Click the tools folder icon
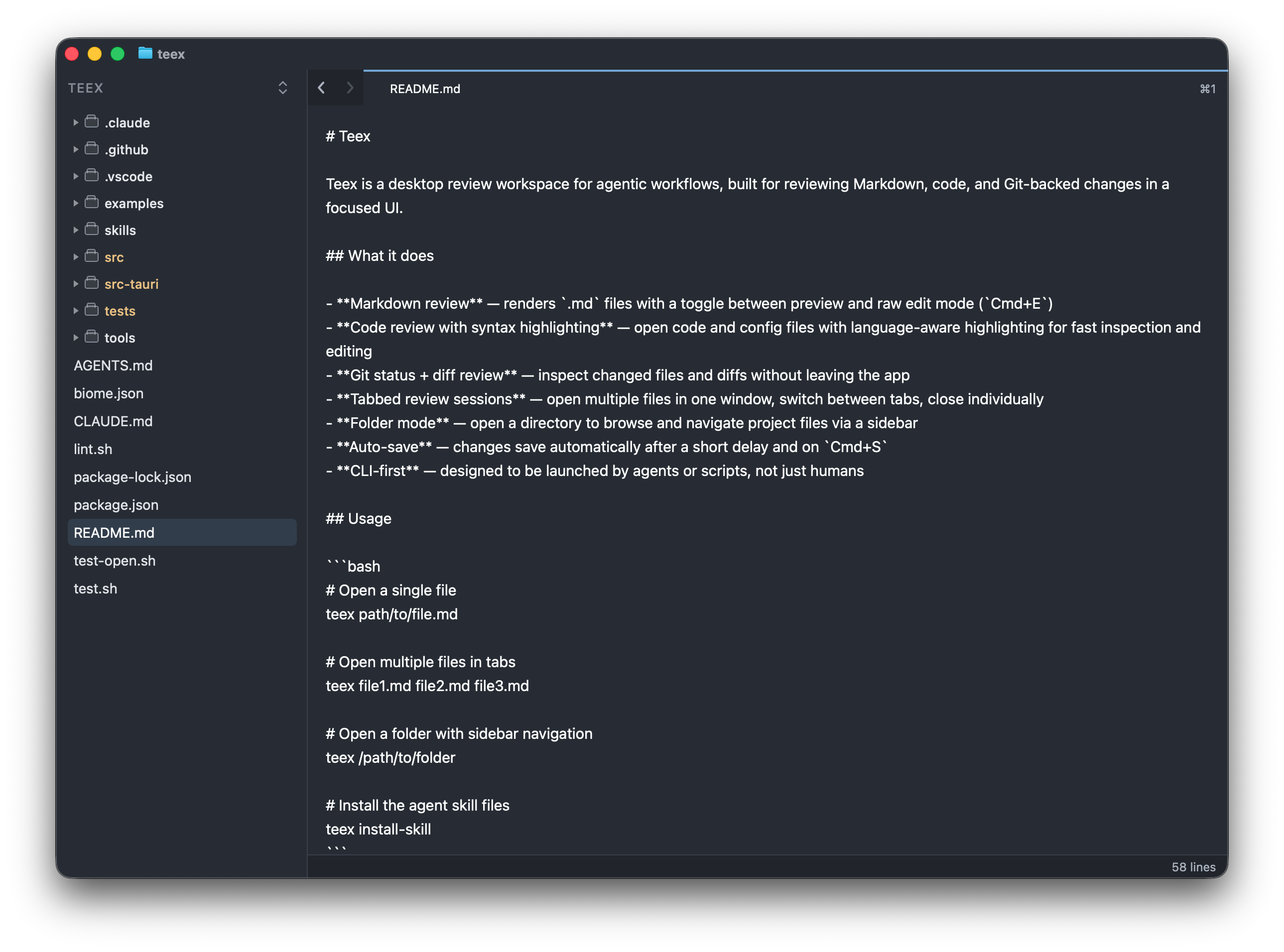1284x952 pixels. [x=92, y=337]
